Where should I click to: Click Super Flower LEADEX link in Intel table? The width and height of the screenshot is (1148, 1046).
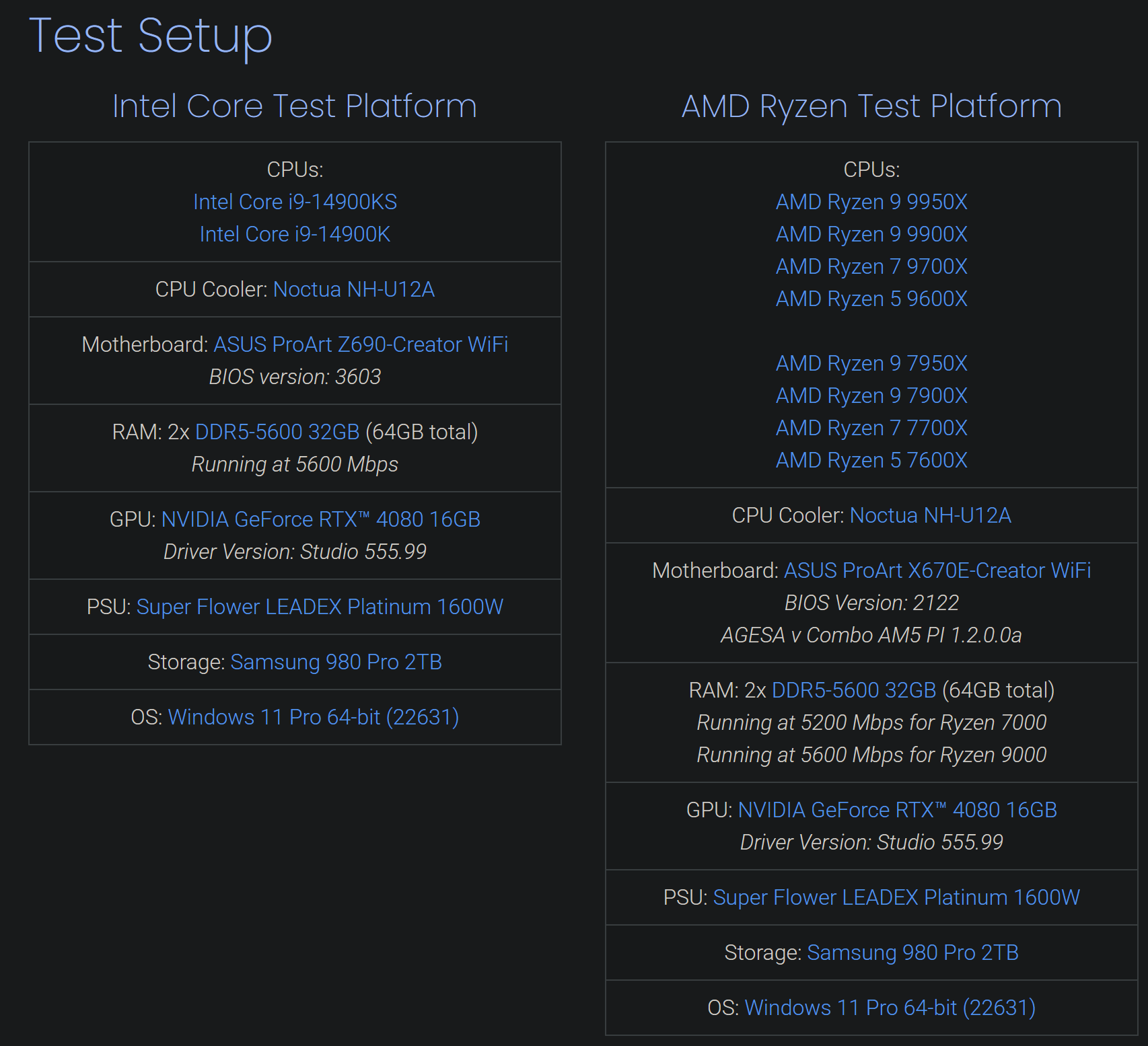pos(320,607)
